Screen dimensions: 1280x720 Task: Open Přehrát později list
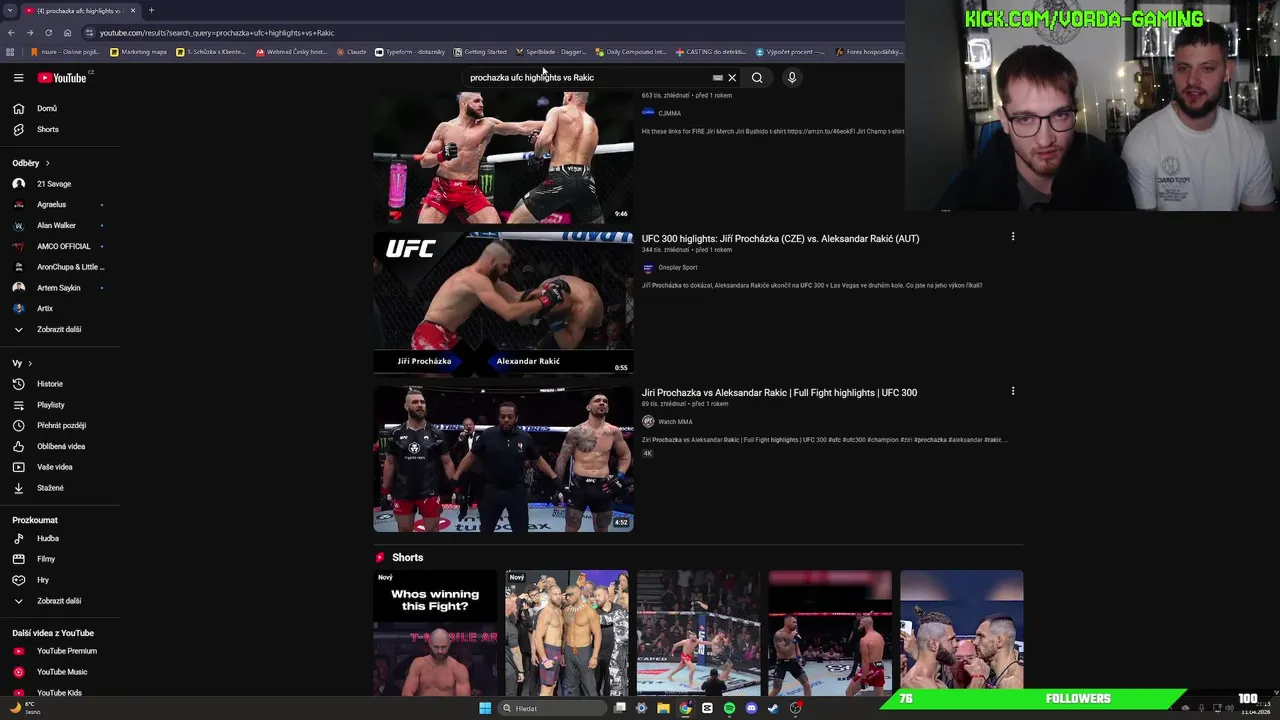(60, 425)
